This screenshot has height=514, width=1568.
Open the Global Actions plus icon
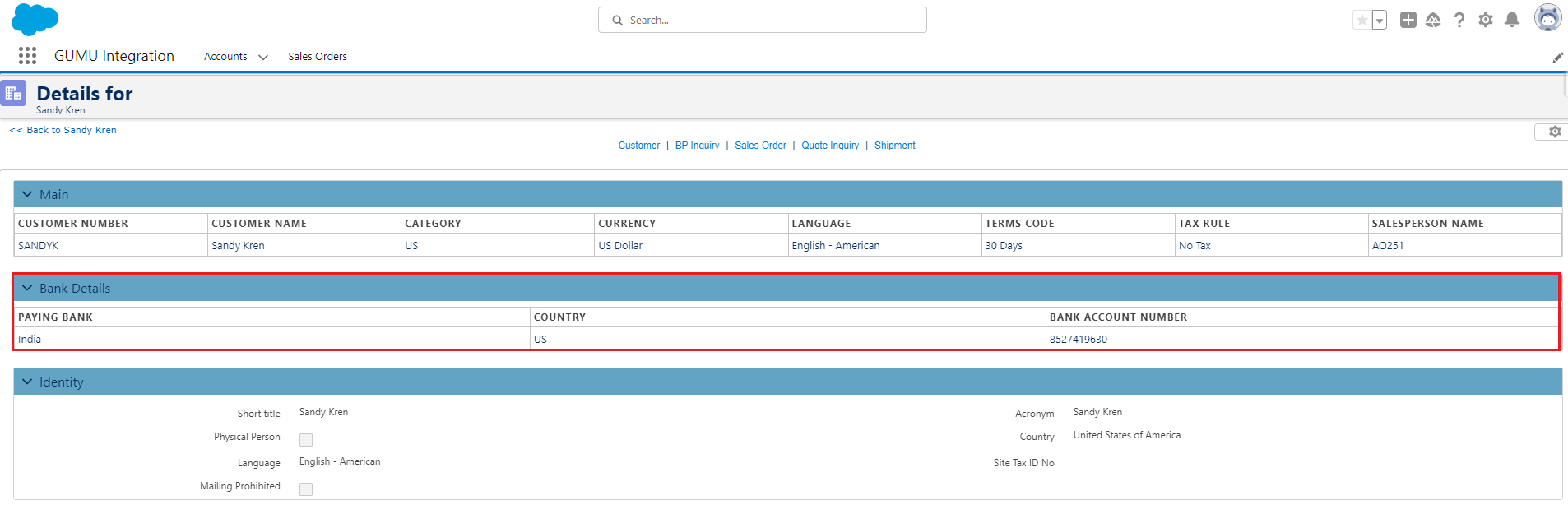(1408, 20)
